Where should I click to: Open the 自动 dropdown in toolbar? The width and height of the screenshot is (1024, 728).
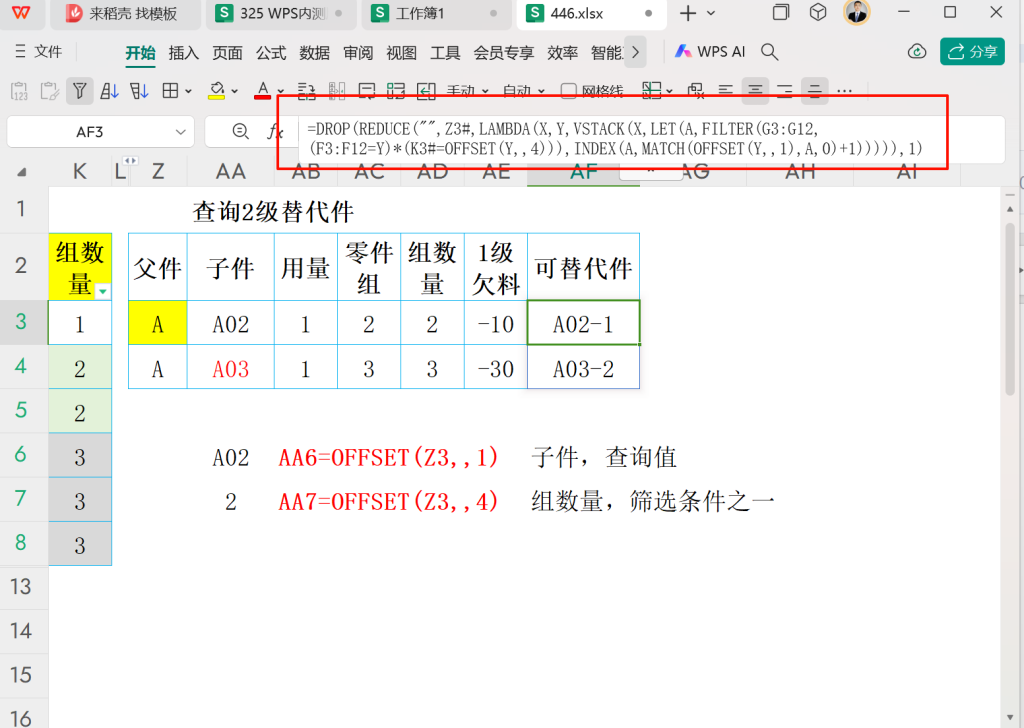(x=524, y=91)
